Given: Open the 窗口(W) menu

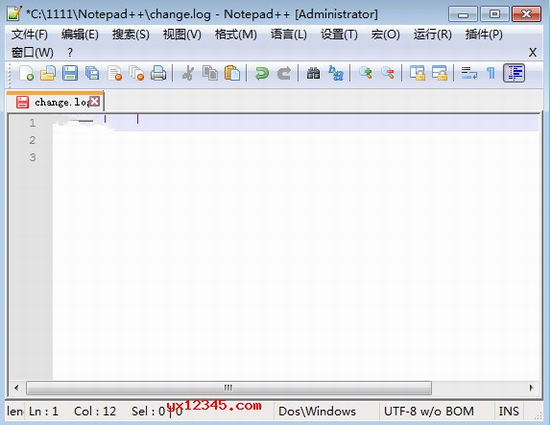Looking at the screenshot, I should tap(32, 53).
